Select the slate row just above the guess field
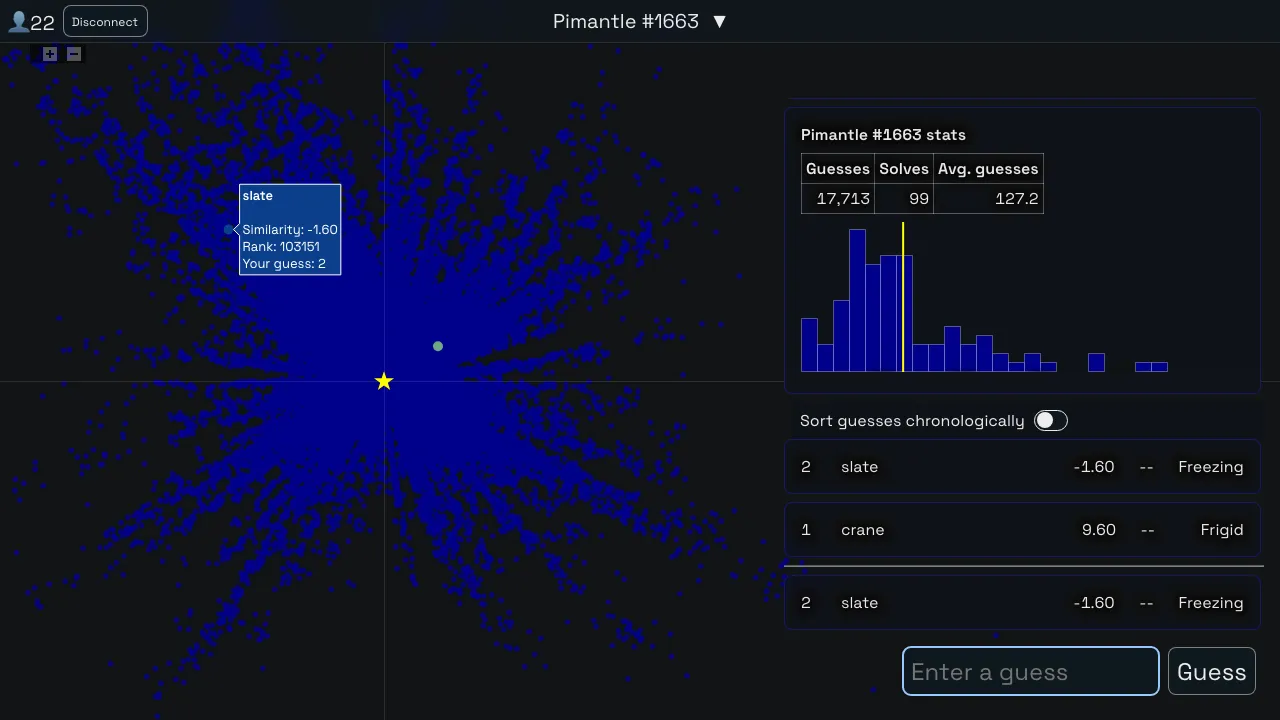The image size is (1280, 720). click(x=1022, y=603)
